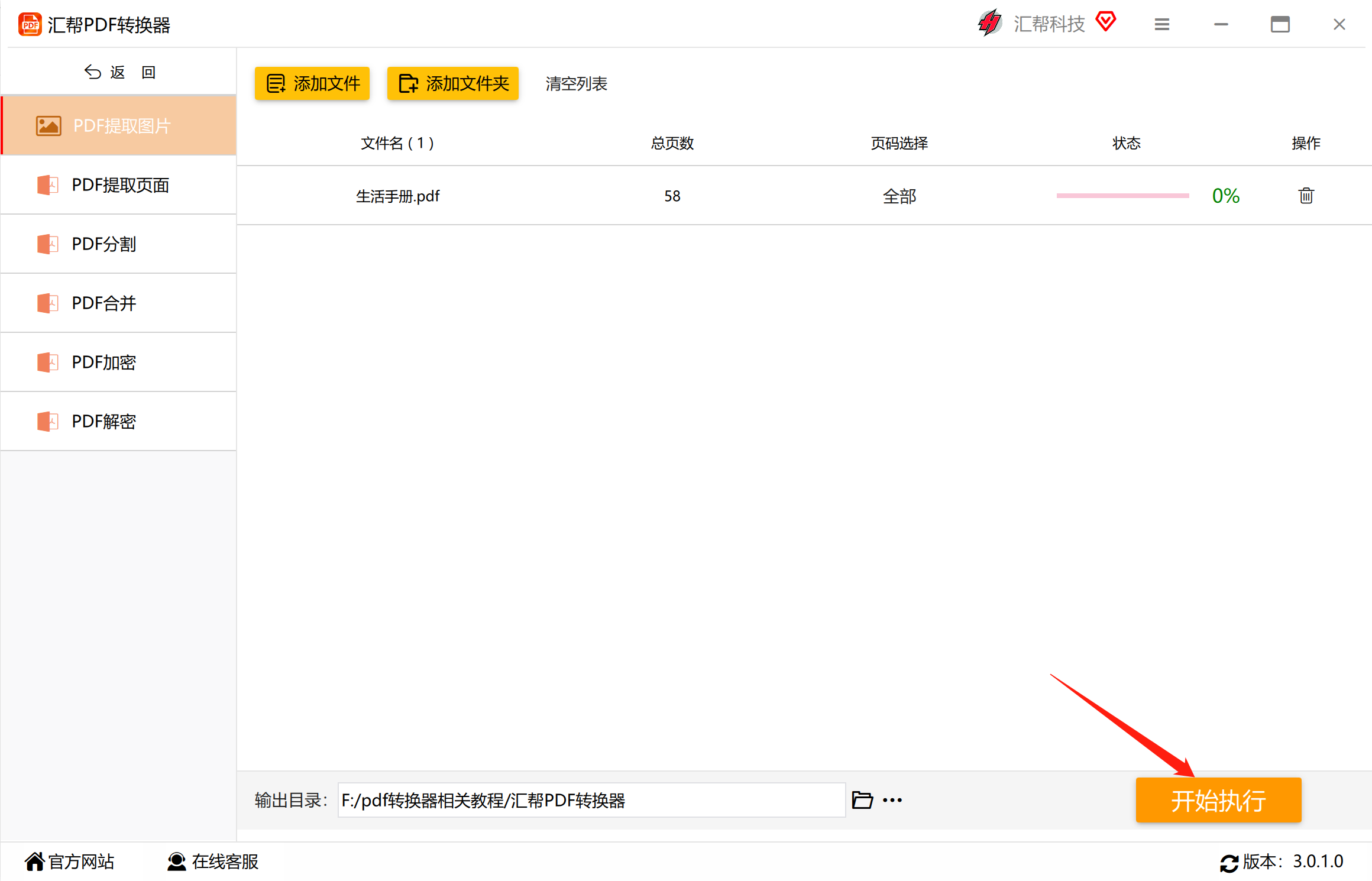Screen dimensions: 1372x881
Task: Select page range 全部 for 生活手册.pdf
Action: click(x=899, y=196)
